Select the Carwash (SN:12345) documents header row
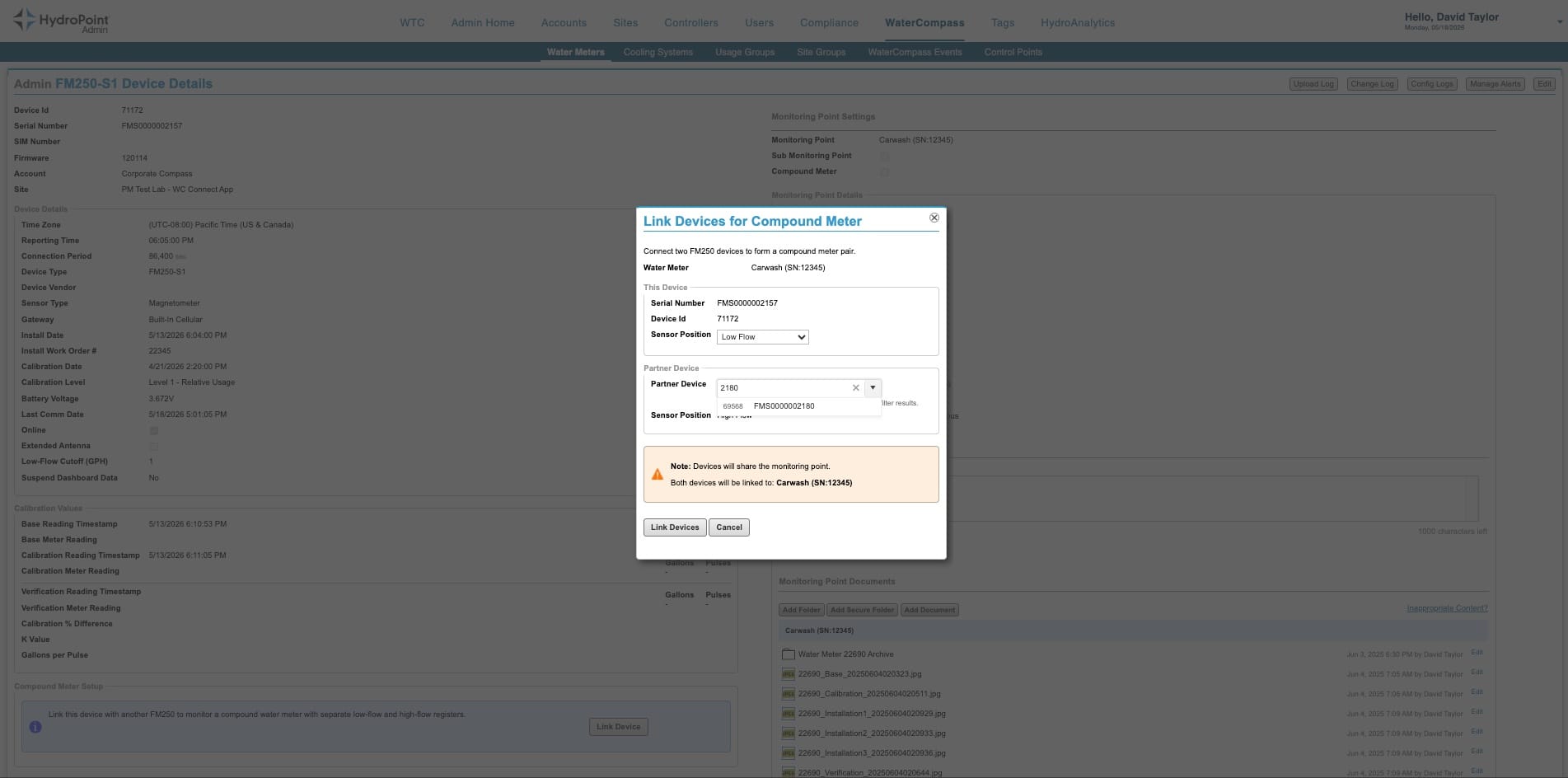 (x=1133, y=630)
